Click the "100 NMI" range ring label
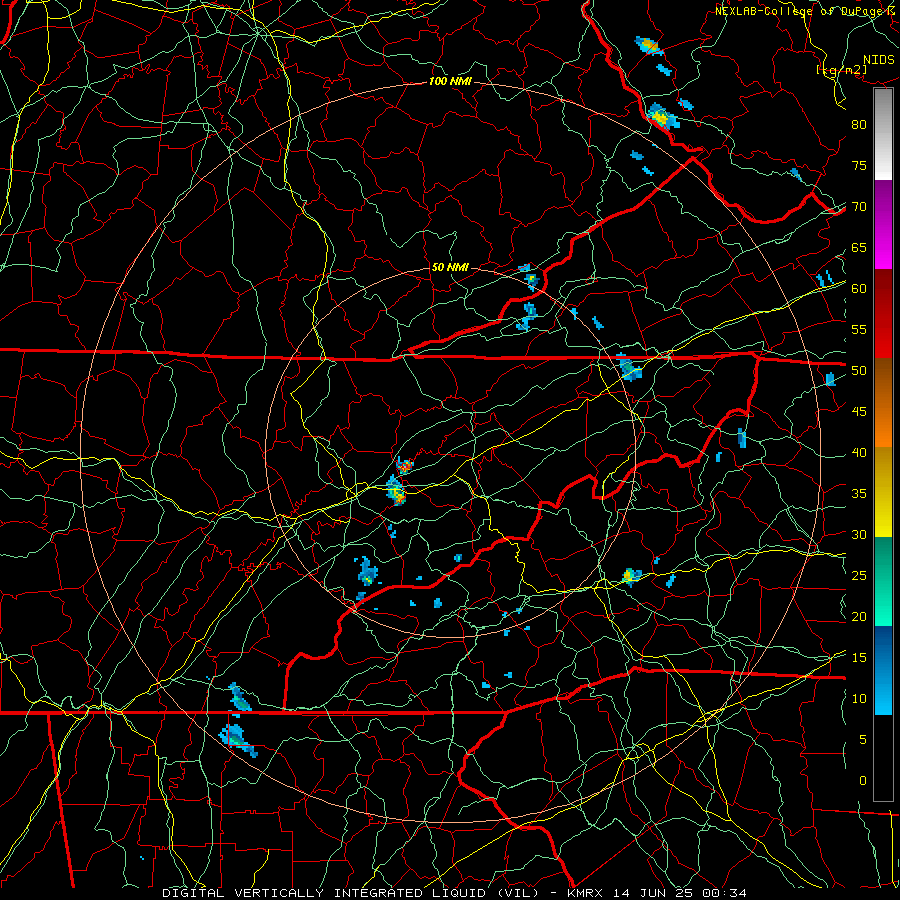The width and height of the screenshot is (900, 900). (450, 82)
